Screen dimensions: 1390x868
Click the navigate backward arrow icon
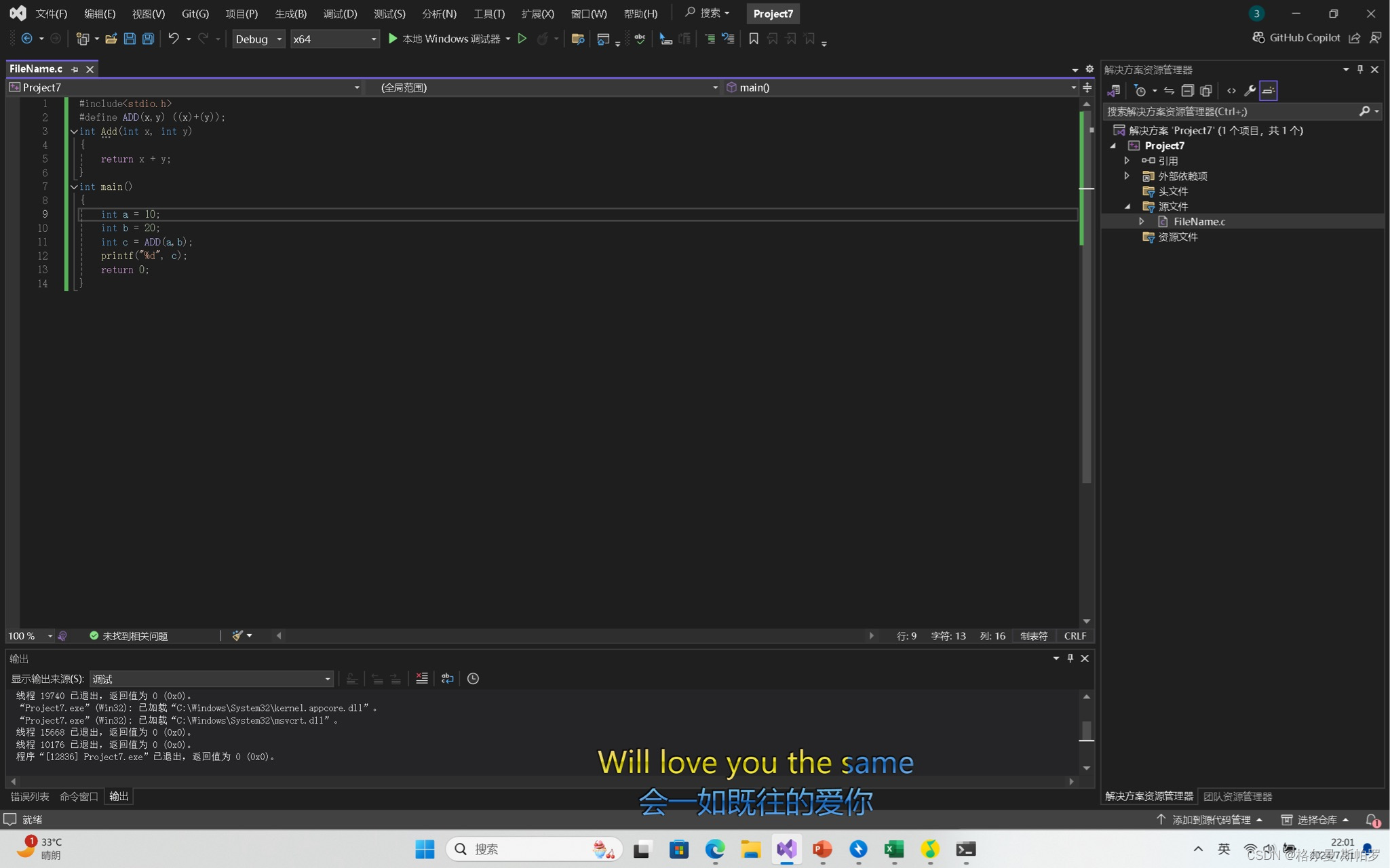click(26, 39)
